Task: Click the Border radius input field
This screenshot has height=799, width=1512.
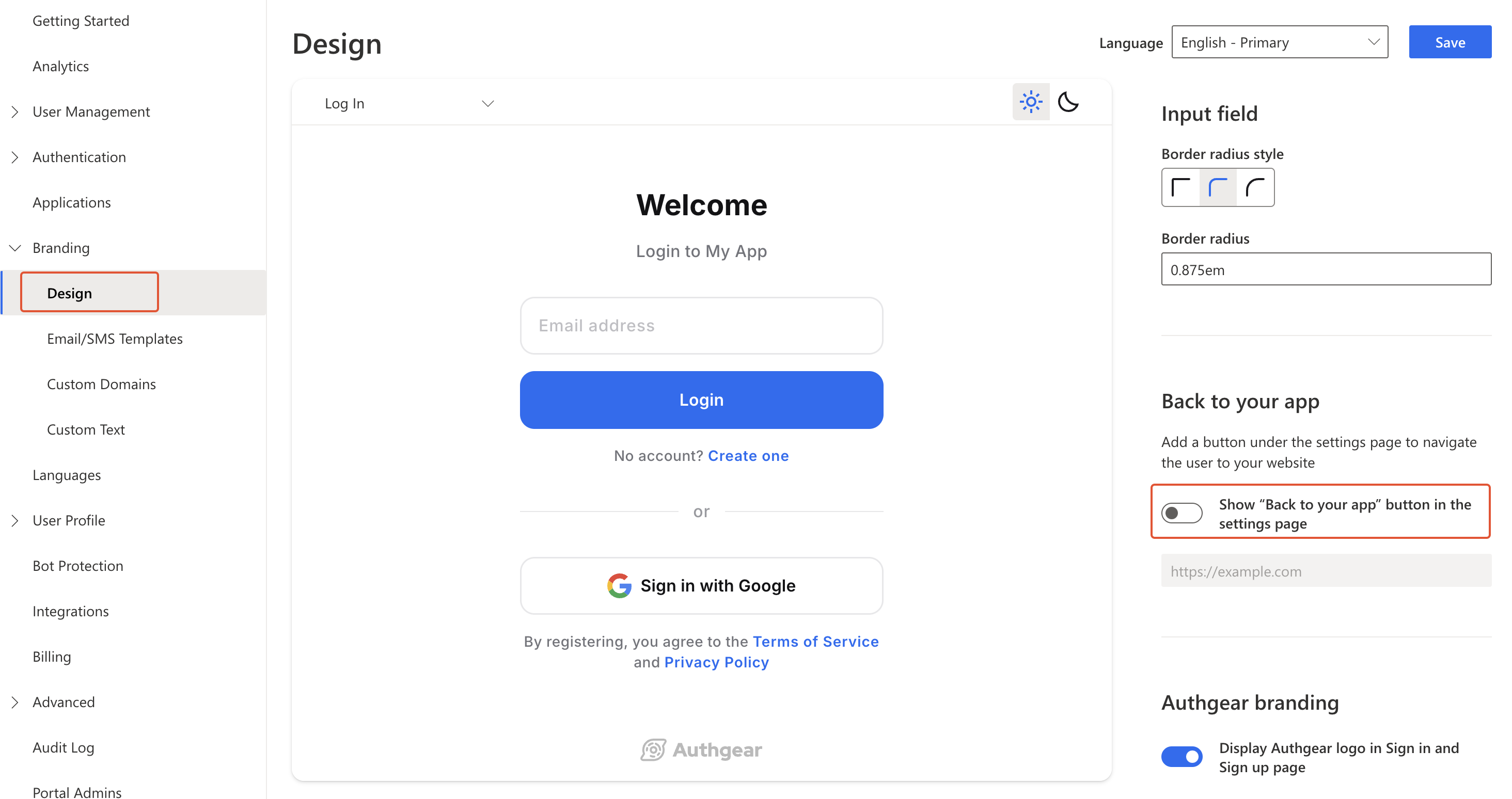Action: pos(1326,270)
